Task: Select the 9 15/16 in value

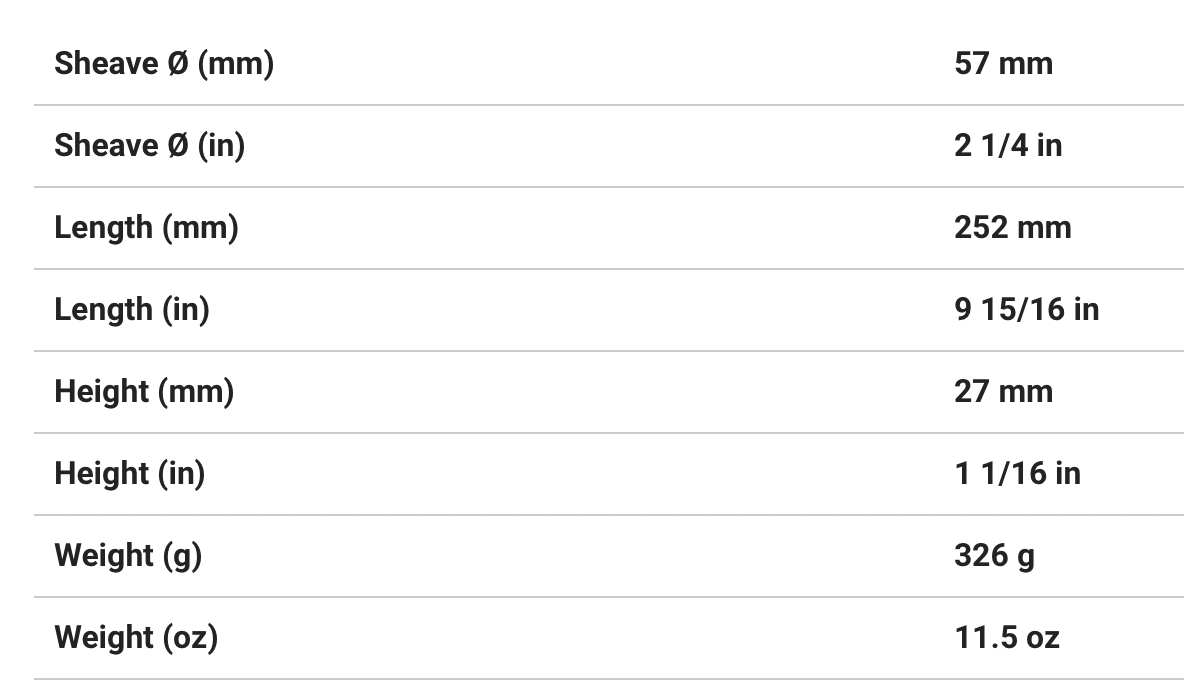Action: (1026, 309)
